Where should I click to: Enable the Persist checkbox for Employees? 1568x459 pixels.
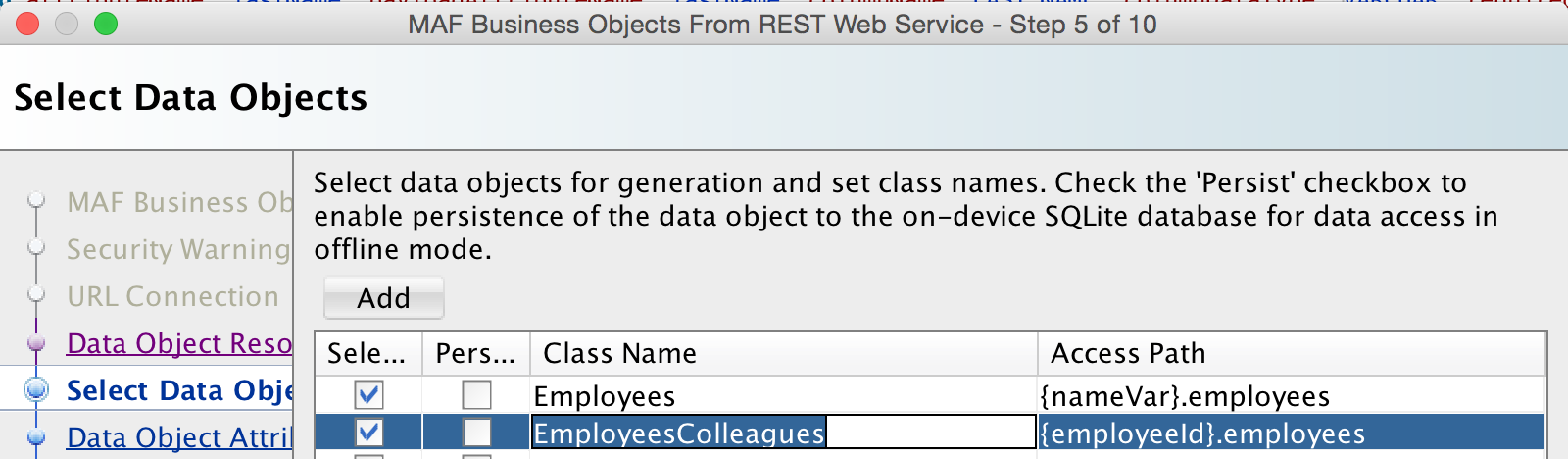coord(477,395)
